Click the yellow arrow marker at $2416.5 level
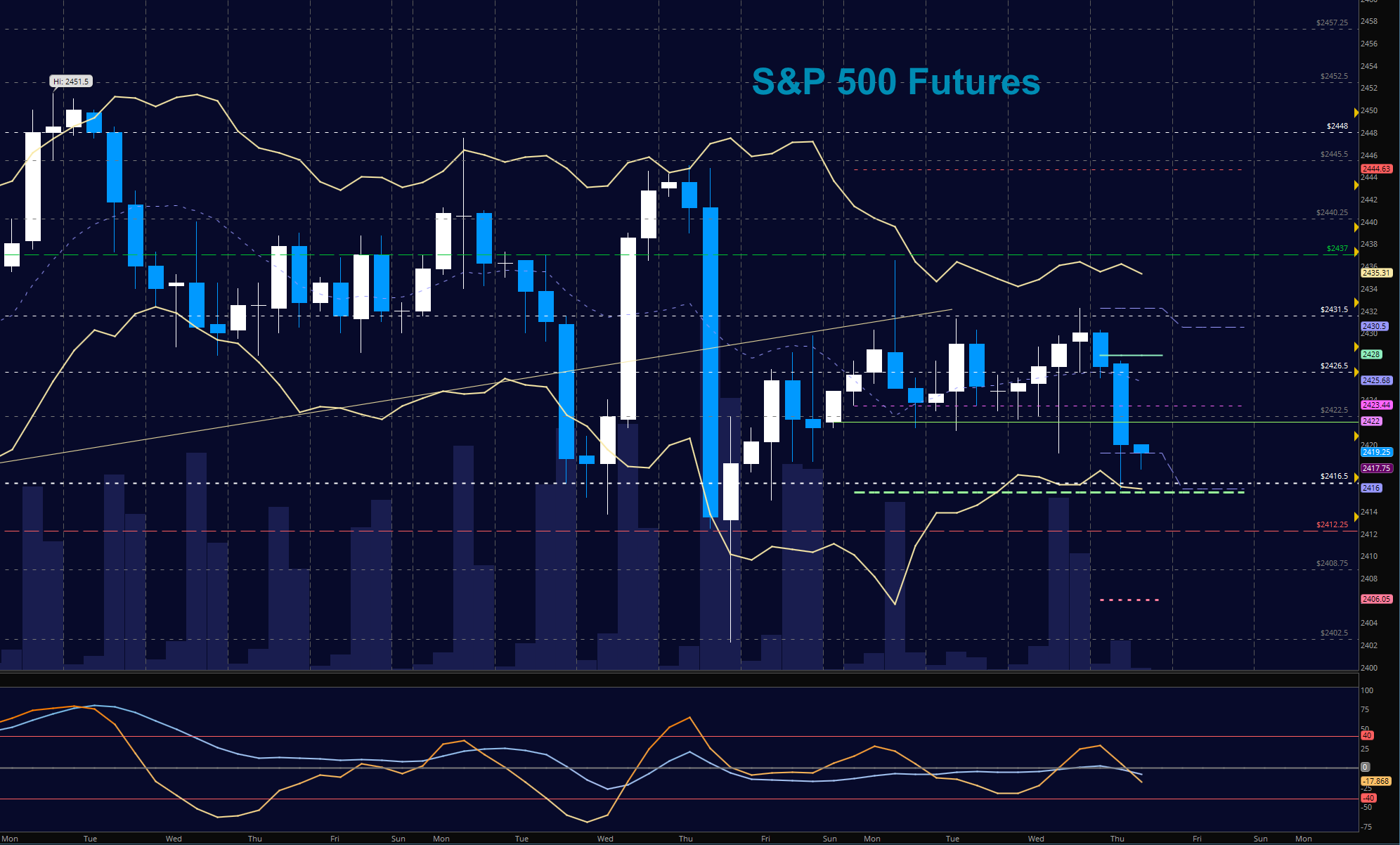The image size is (1400, 845). [x=1356, y=478]
